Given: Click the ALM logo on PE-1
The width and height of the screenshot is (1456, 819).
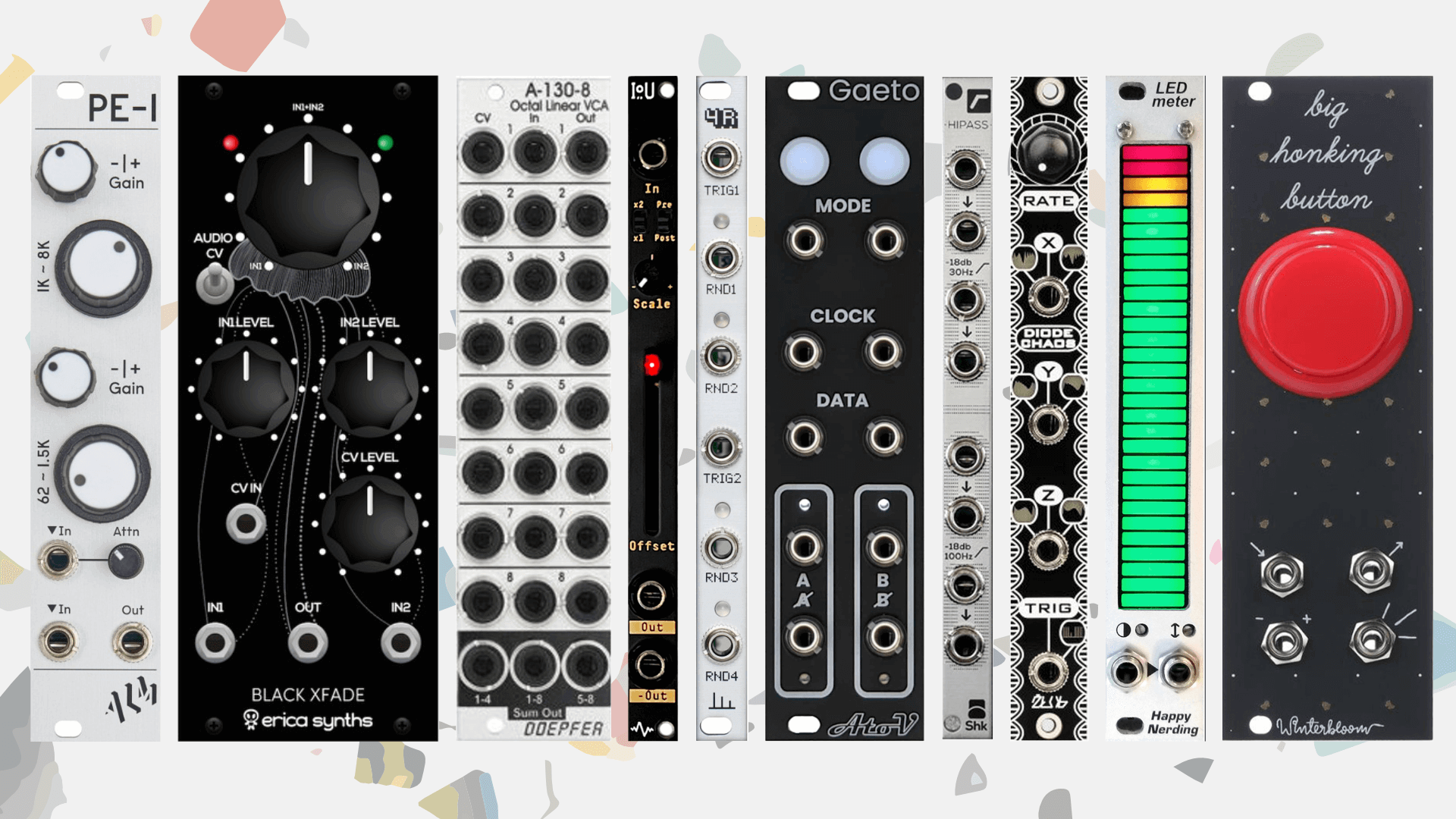Looking at the screenshot, I should 132,698.
